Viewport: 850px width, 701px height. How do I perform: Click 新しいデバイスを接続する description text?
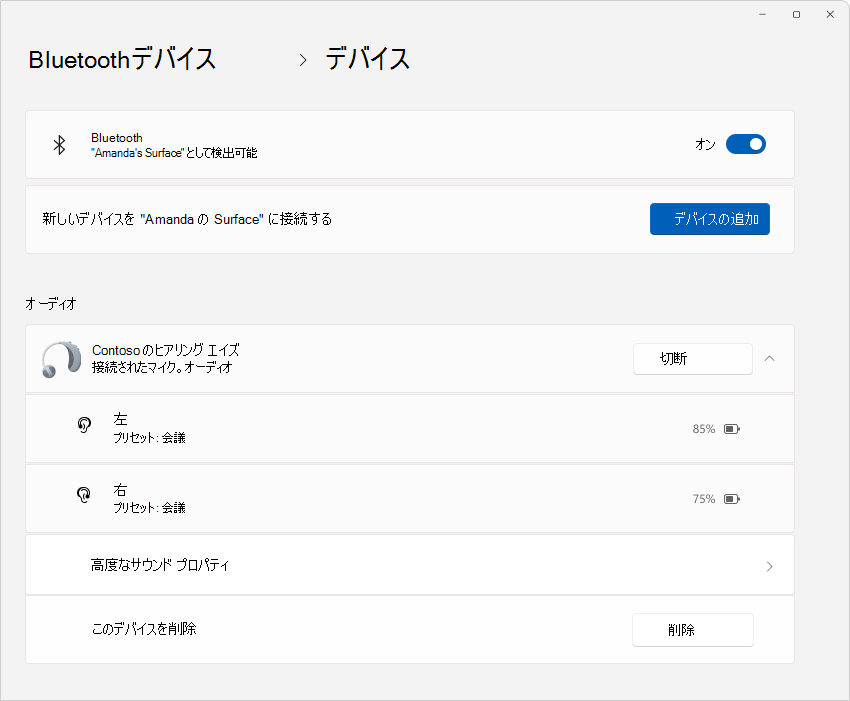187,219
